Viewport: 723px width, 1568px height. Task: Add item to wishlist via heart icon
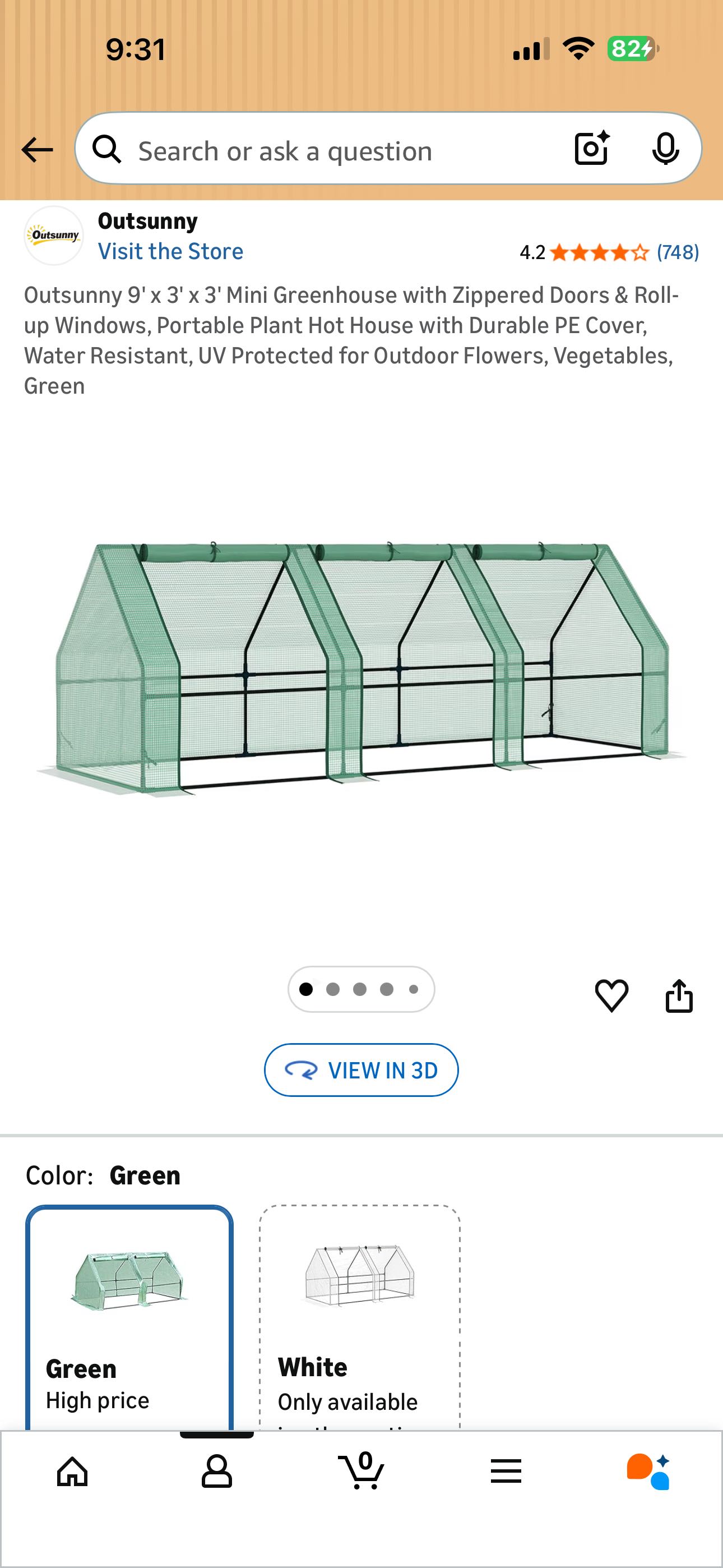(x=611, y=996)
